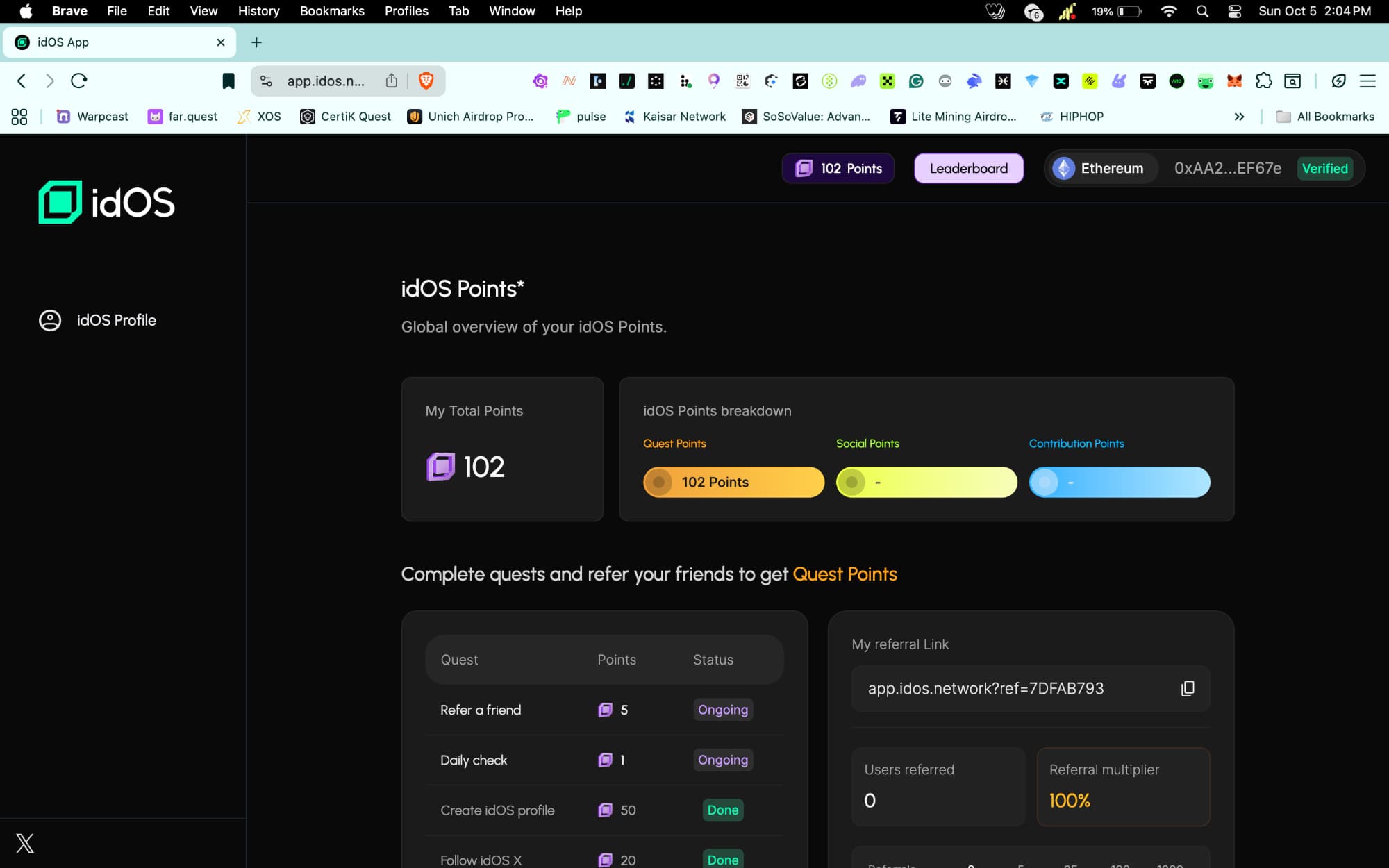Click the share icon in address bar
This screenshot has height=868, width=1389.
click(392, 81)
